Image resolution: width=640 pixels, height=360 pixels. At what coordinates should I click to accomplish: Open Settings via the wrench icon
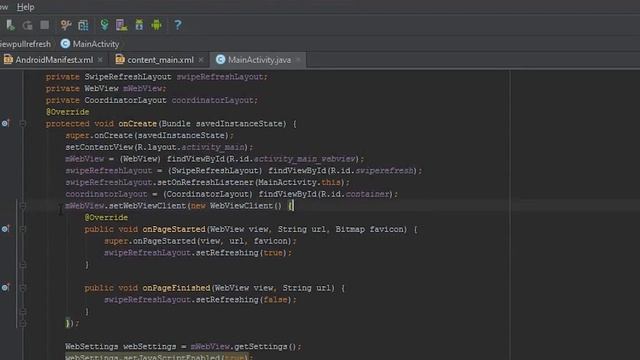[x=66, y=25]
